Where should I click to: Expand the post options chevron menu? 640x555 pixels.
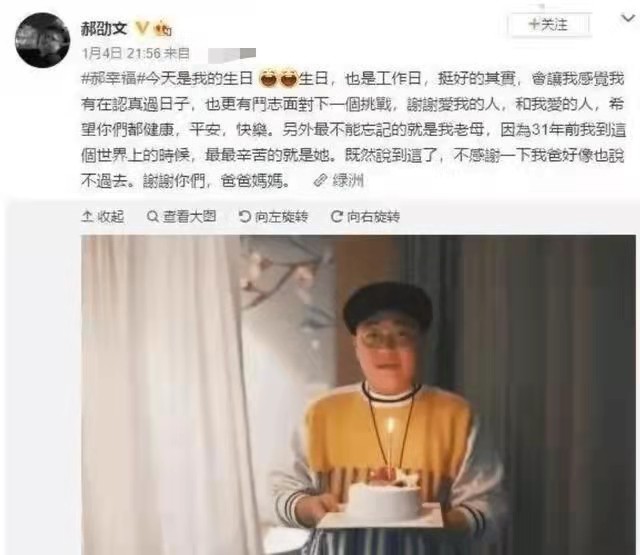pyautogui.click(x=628, y=18)
